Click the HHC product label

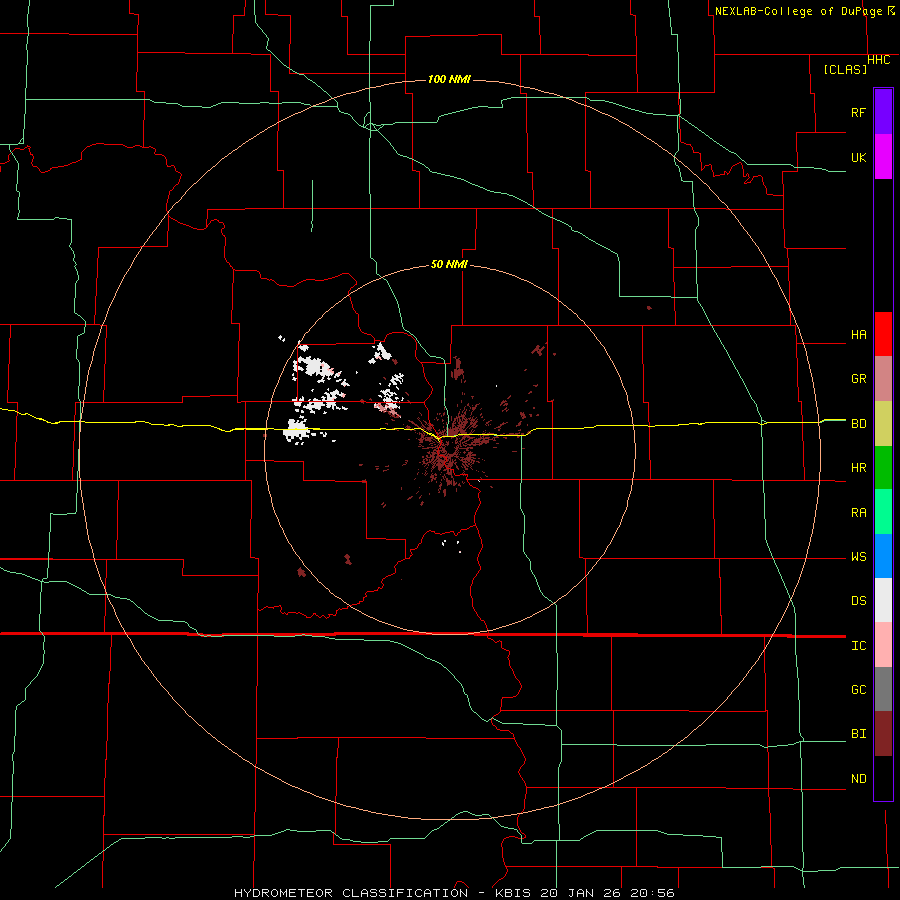coord(878,60)
